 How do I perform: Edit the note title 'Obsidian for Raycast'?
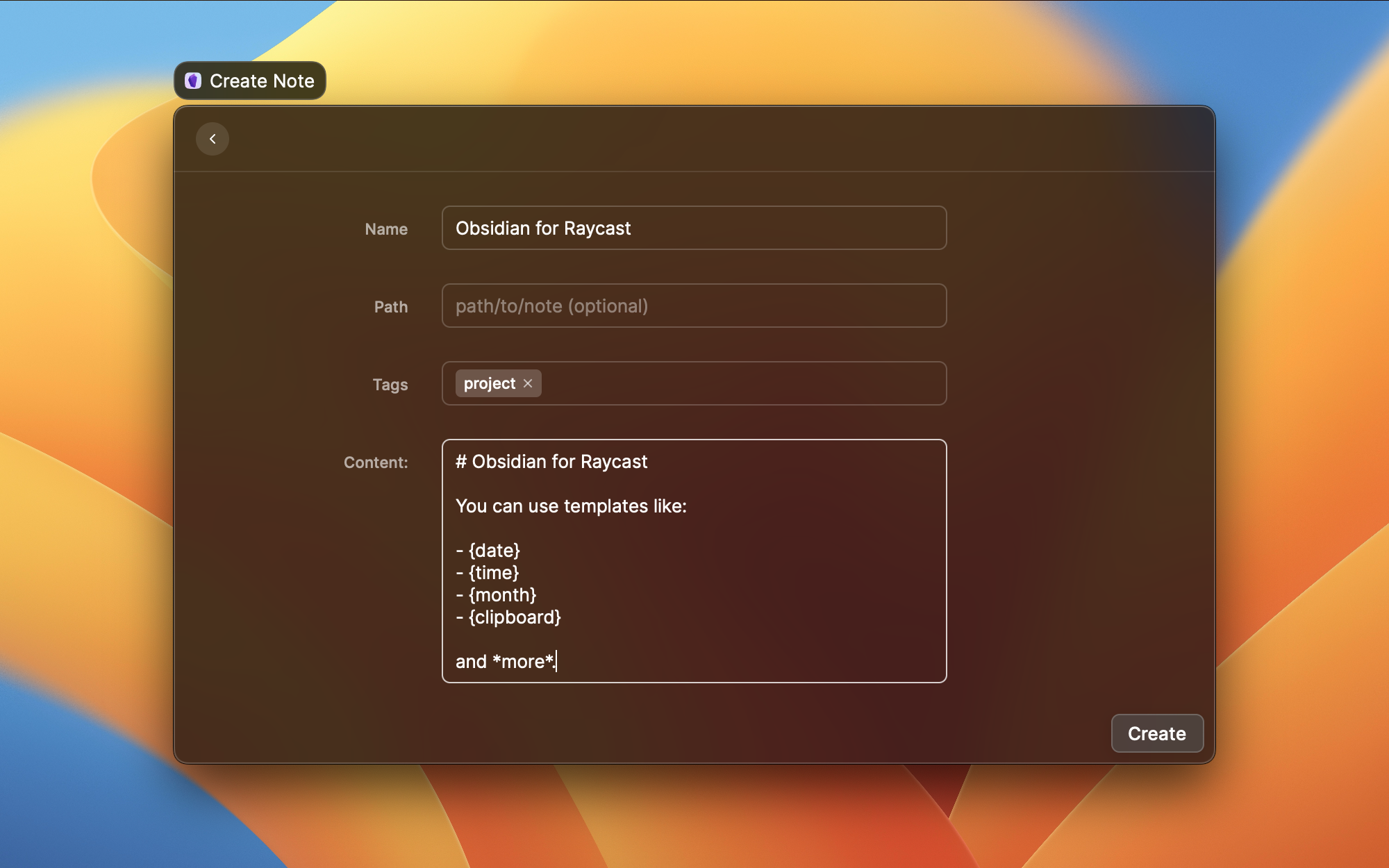694,228
